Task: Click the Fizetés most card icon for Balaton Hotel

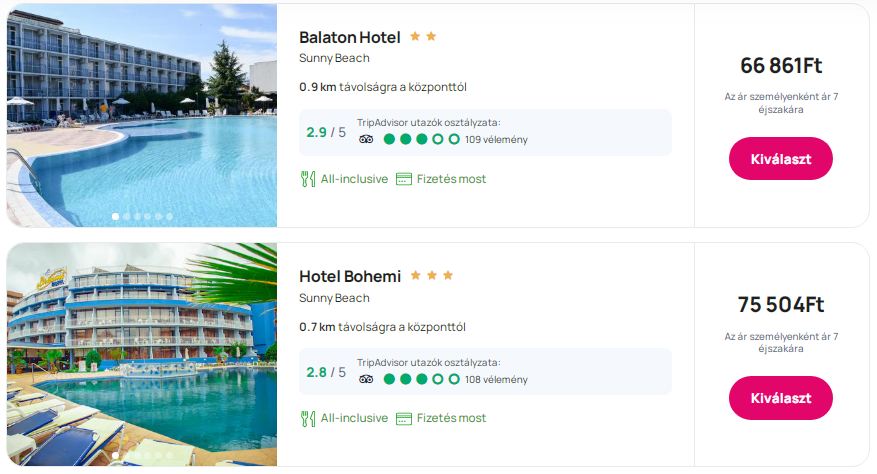Action: tap(404, 179)
